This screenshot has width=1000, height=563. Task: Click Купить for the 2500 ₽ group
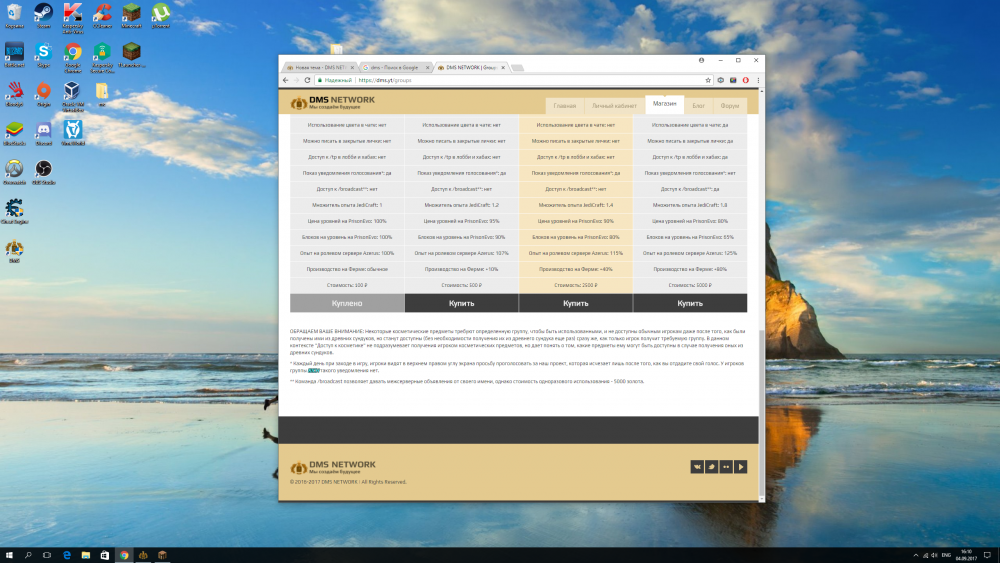(576, 303)
